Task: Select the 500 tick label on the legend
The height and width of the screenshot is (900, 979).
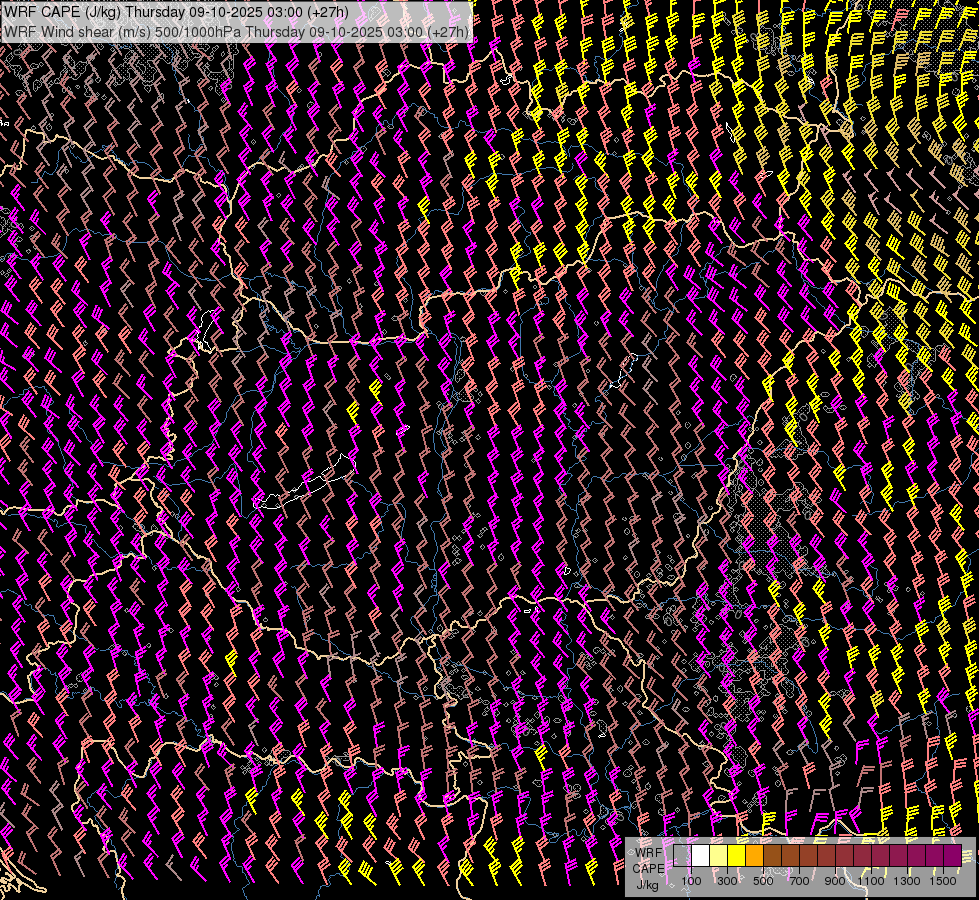Action: (x=763, y=881)
